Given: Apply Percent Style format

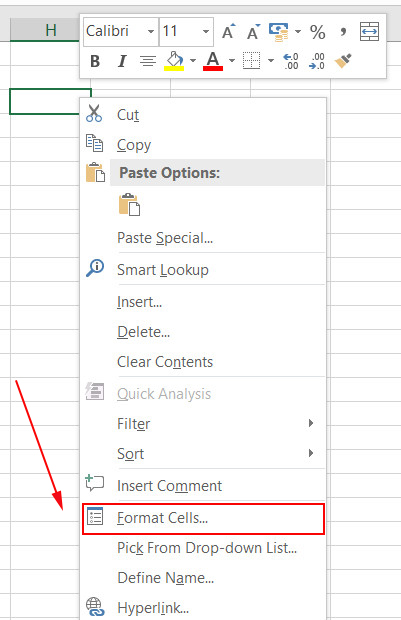Looking at the screenshot, I should tap(318, 32).
